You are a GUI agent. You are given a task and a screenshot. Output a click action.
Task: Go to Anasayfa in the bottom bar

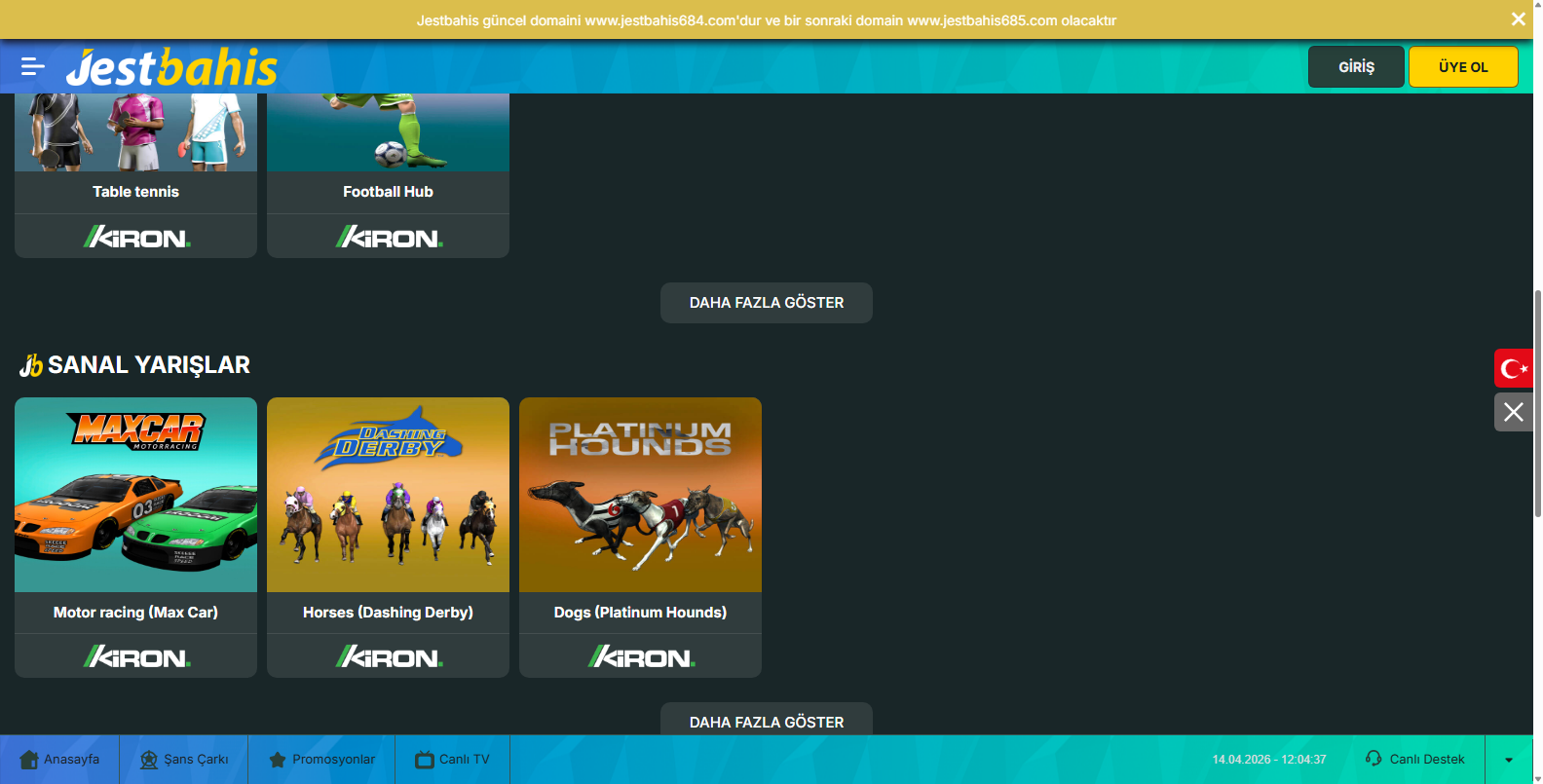(x=59, y=760)
